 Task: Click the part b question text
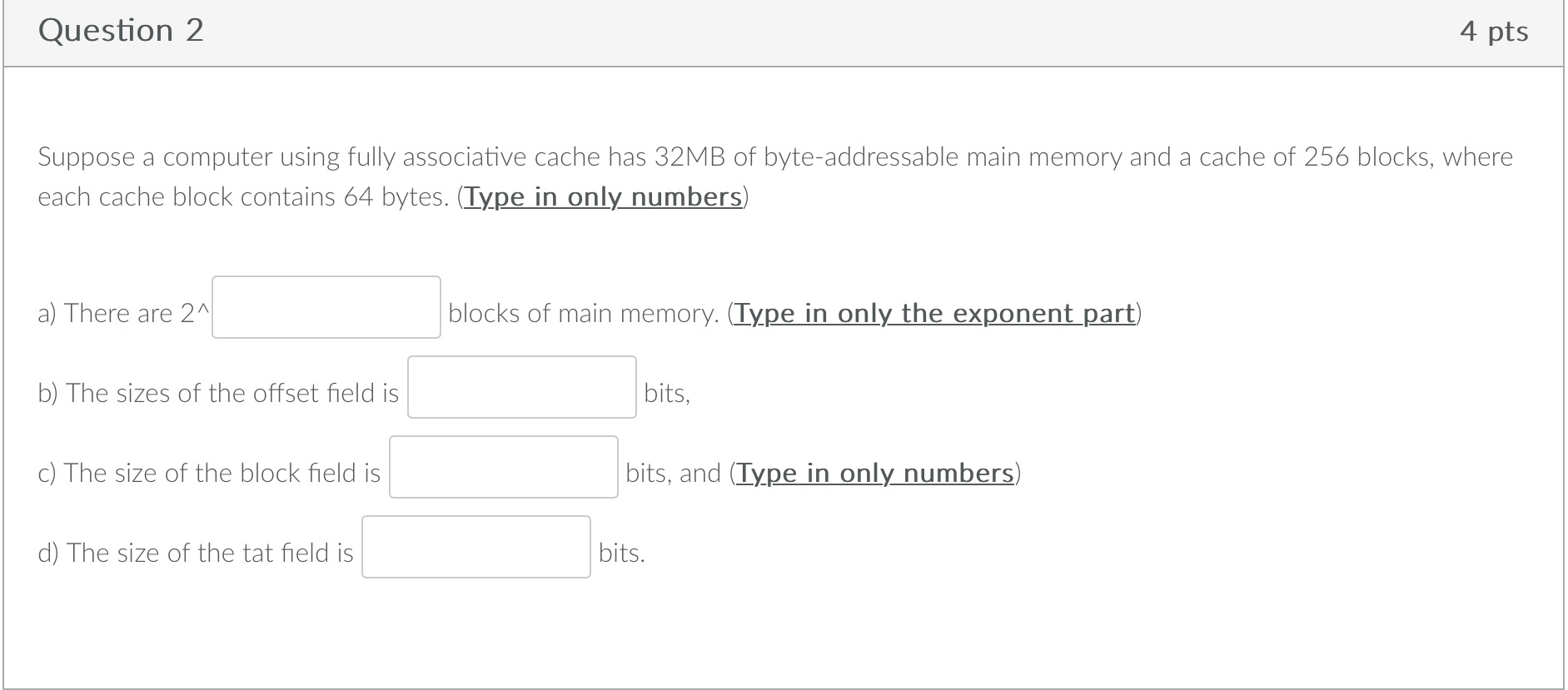tap(218, 393)
